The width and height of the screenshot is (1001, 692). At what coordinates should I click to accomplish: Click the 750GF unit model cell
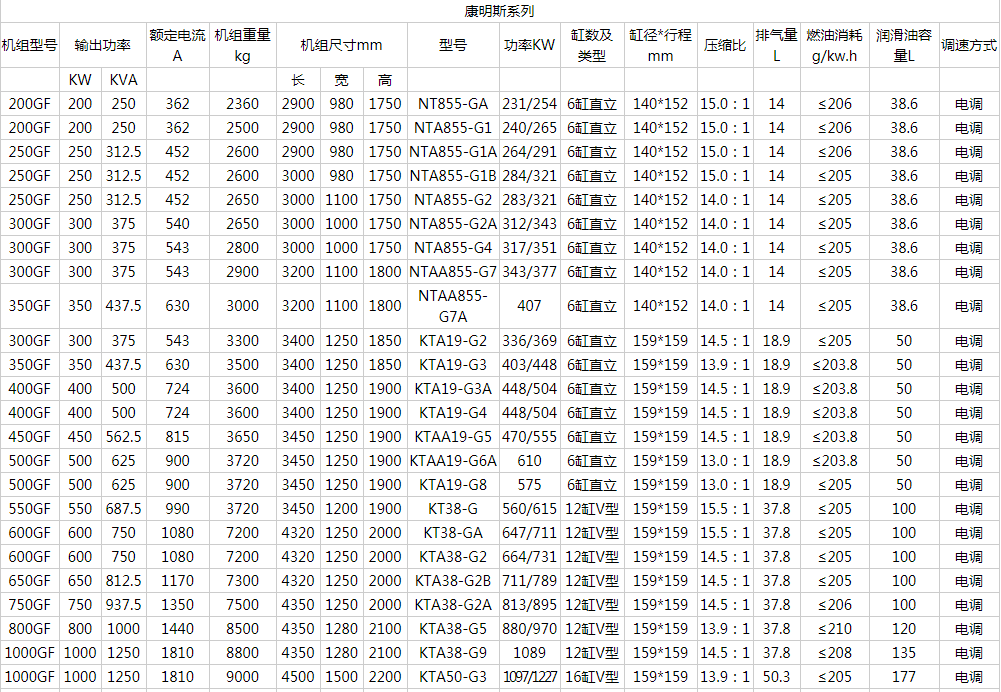click(x=29, y=605)
